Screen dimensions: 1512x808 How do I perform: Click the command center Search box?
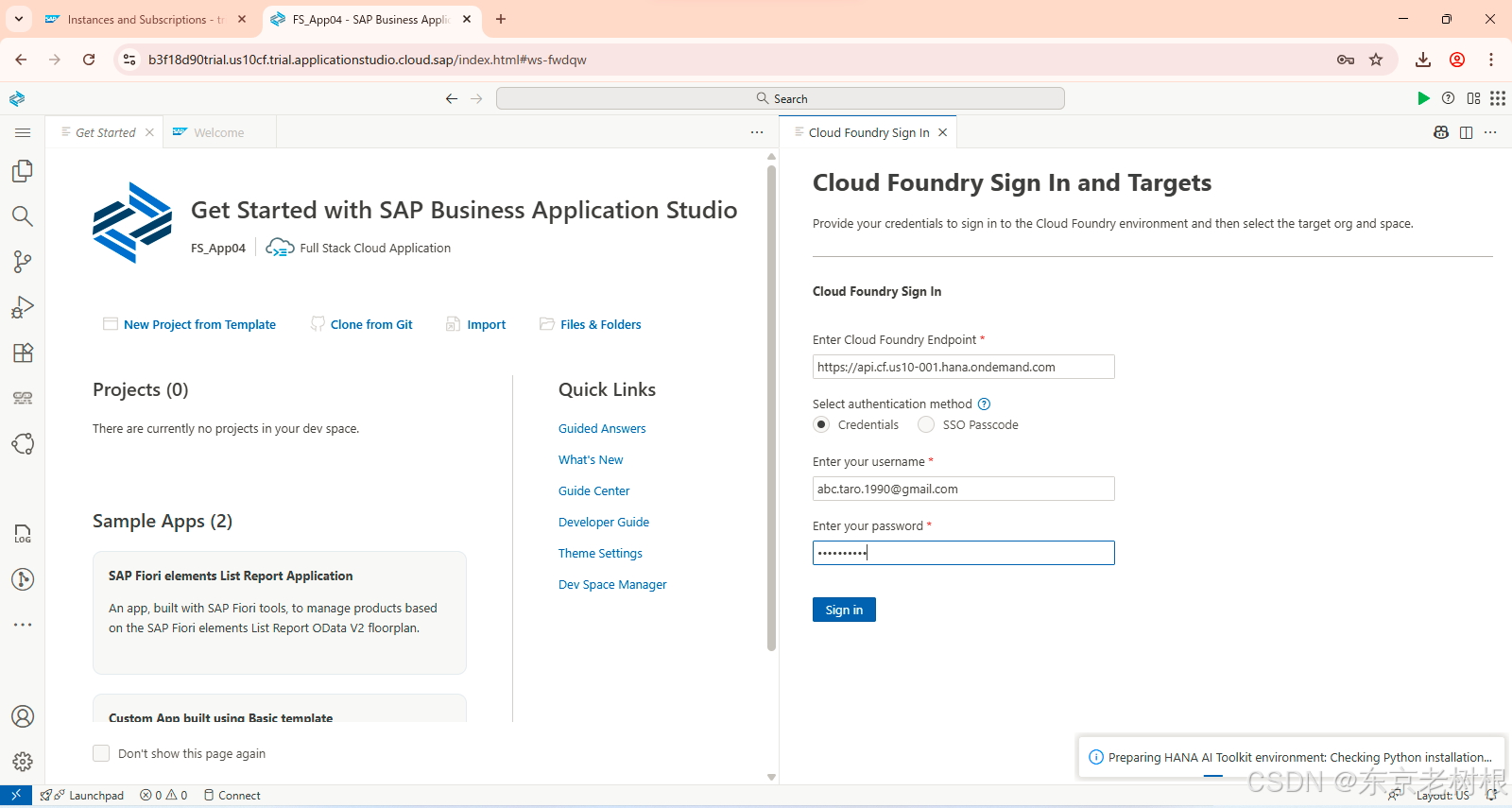tap(781, 98)
